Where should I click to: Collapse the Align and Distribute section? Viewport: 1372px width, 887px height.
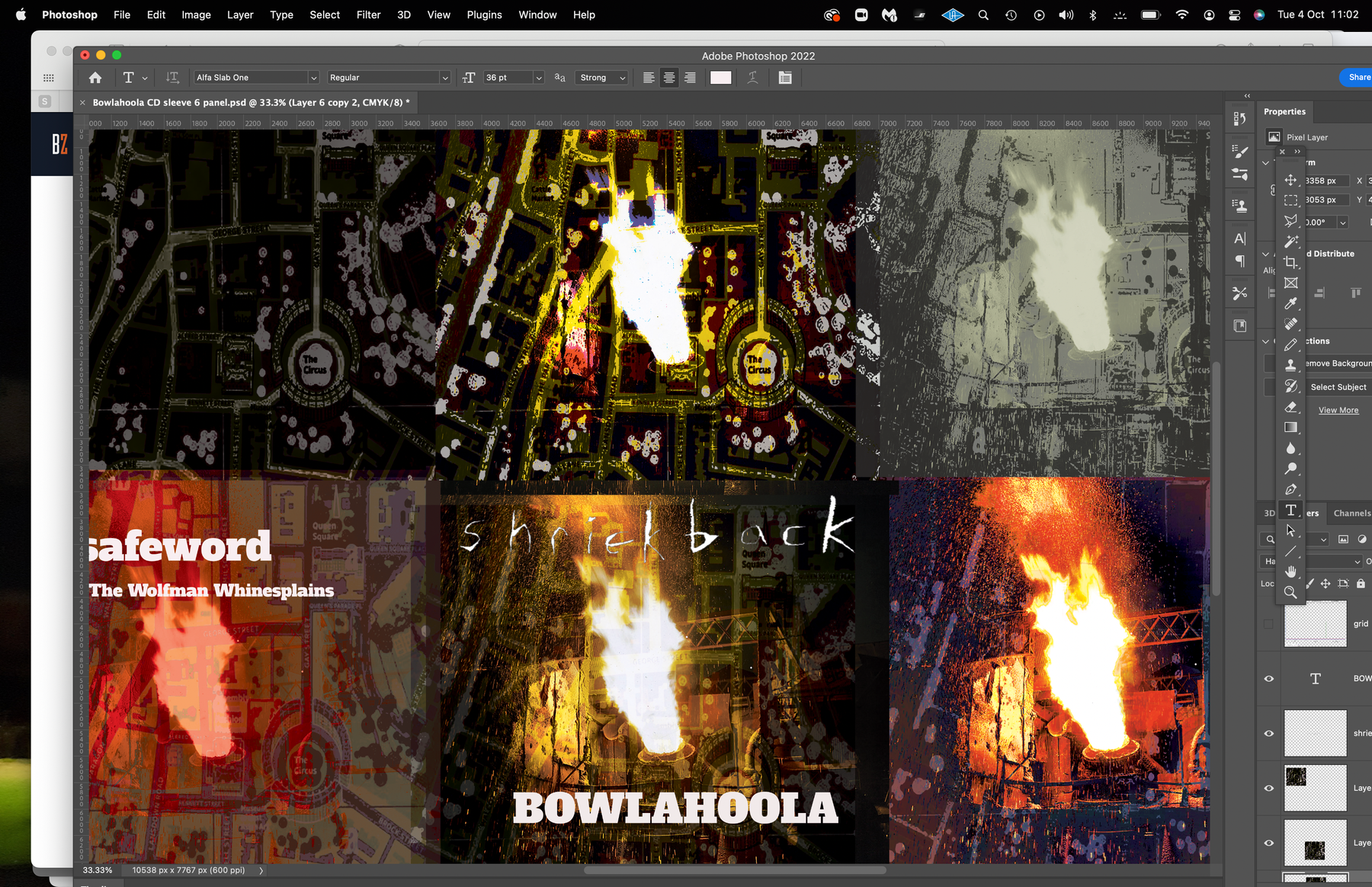[x=1266, y=254]
